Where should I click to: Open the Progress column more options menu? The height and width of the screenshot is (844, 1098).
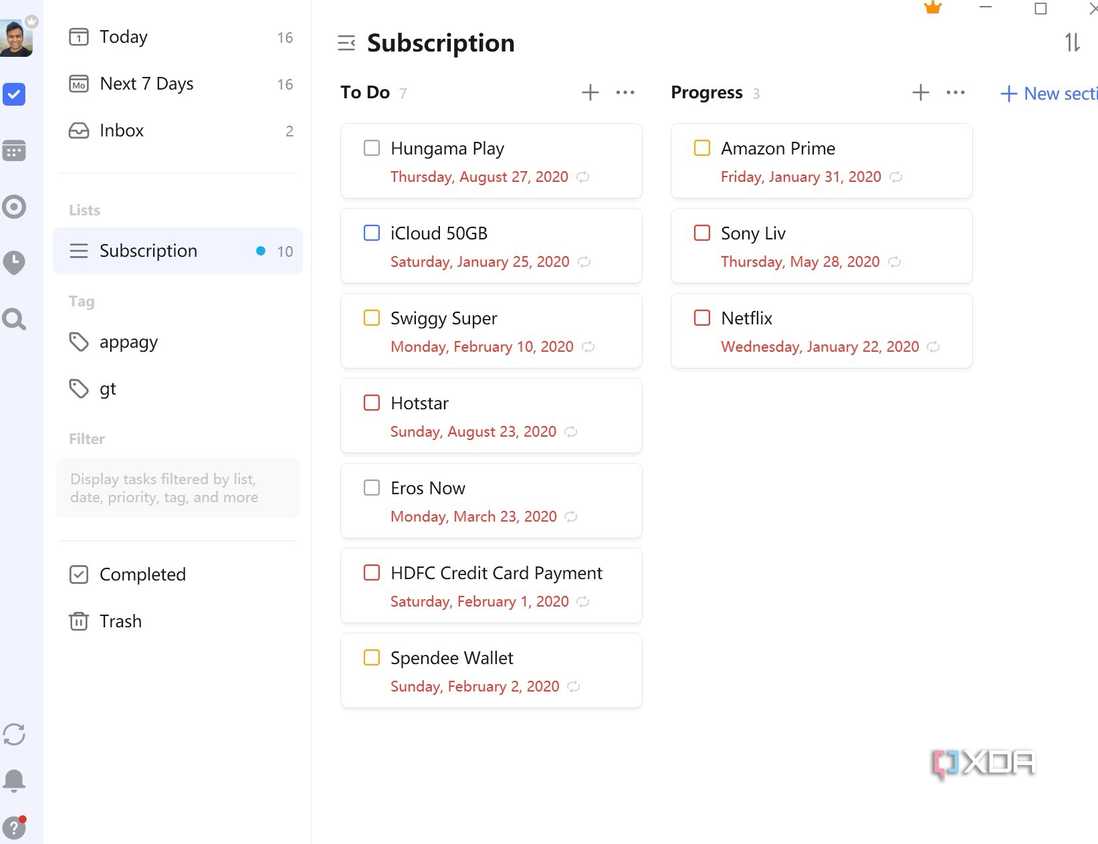[x=955, y=92]
